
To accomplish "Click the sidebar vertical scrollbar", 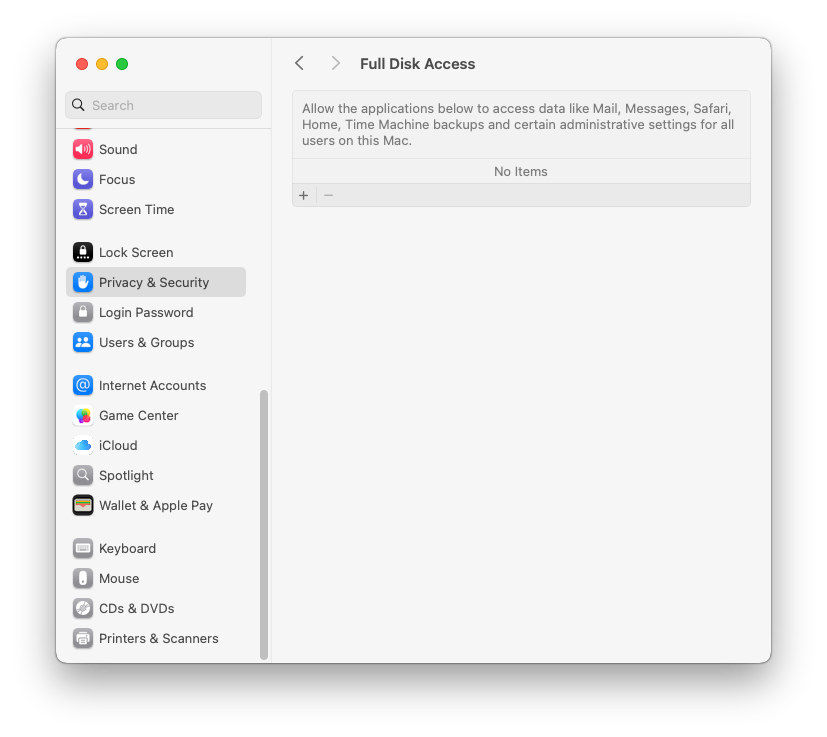I will pos(264,525).
